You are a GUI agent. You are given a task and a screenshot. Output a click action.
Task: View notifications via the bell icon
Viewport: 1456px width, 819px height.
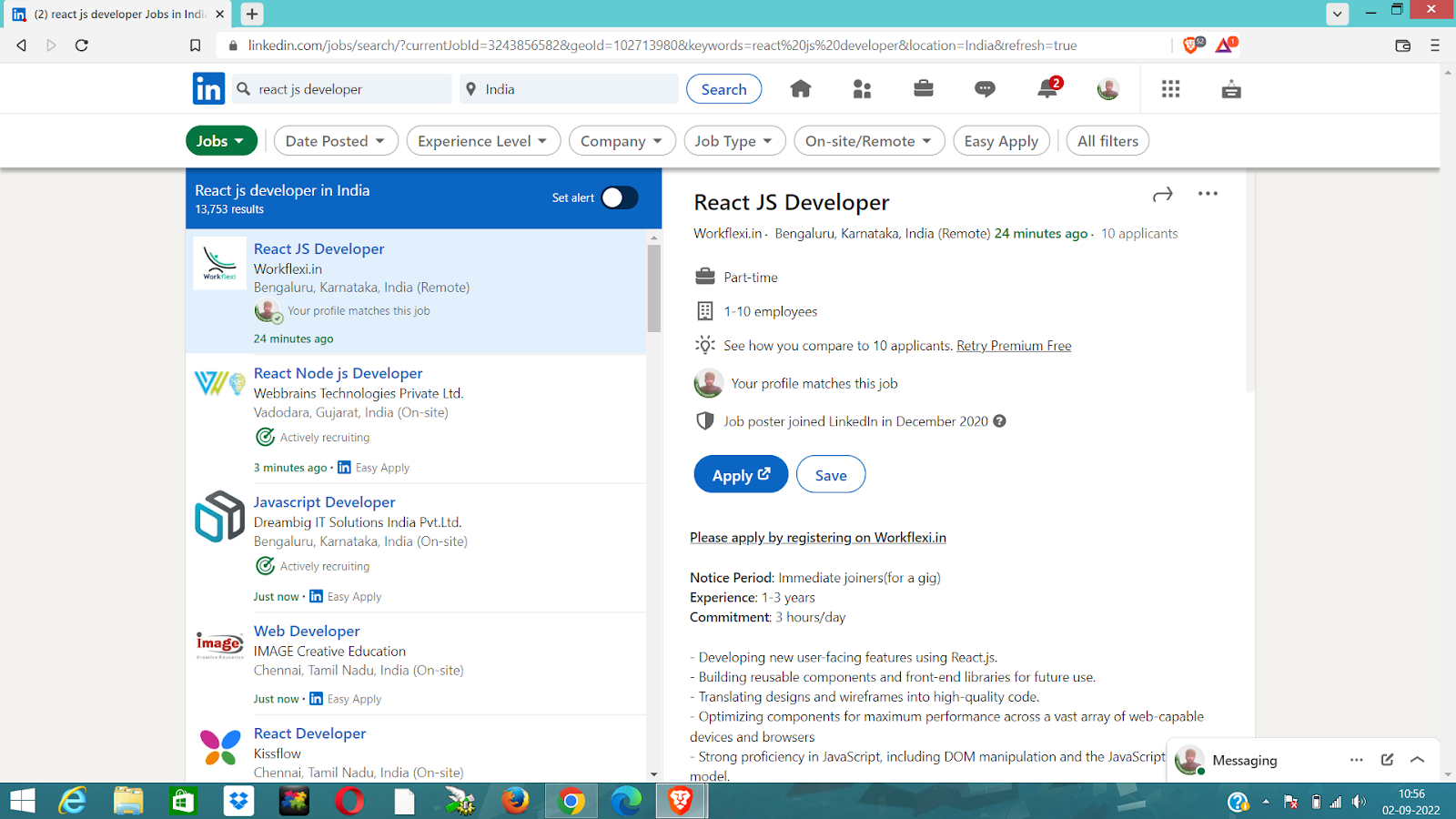coord(1048,87)
